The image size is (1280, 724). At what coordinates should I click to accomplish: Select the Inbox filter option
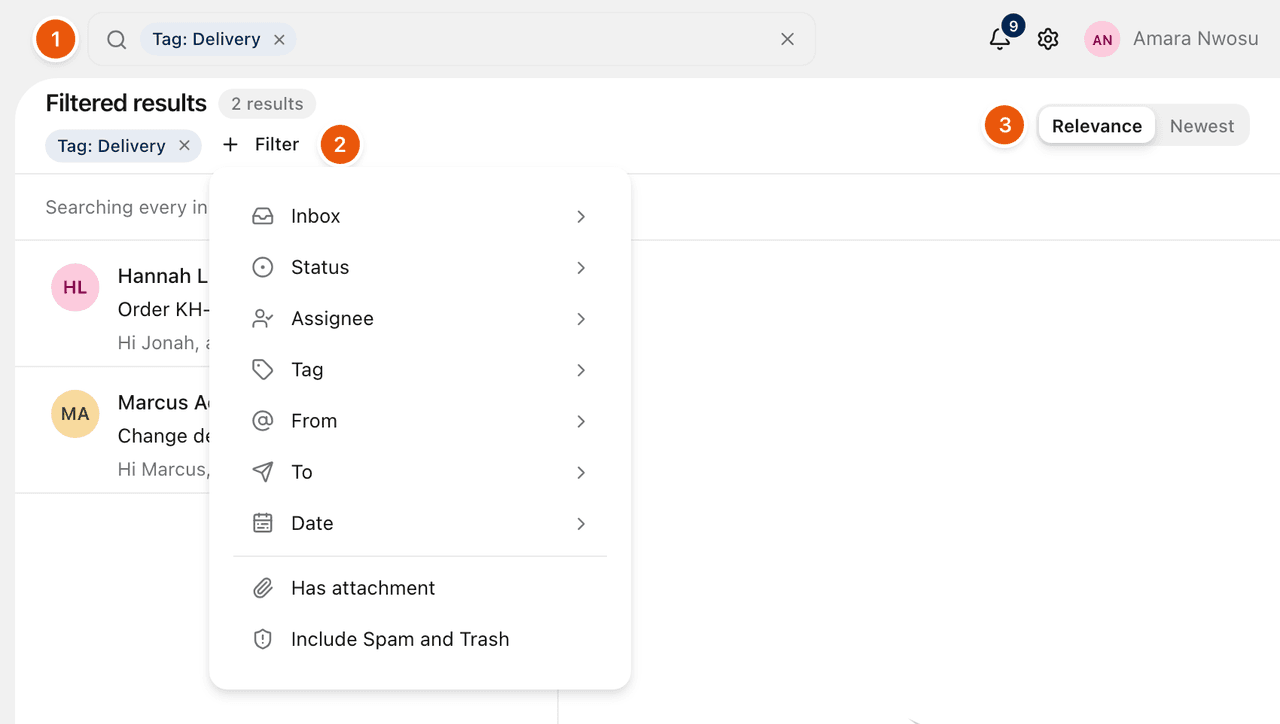(x=420, y=216)
